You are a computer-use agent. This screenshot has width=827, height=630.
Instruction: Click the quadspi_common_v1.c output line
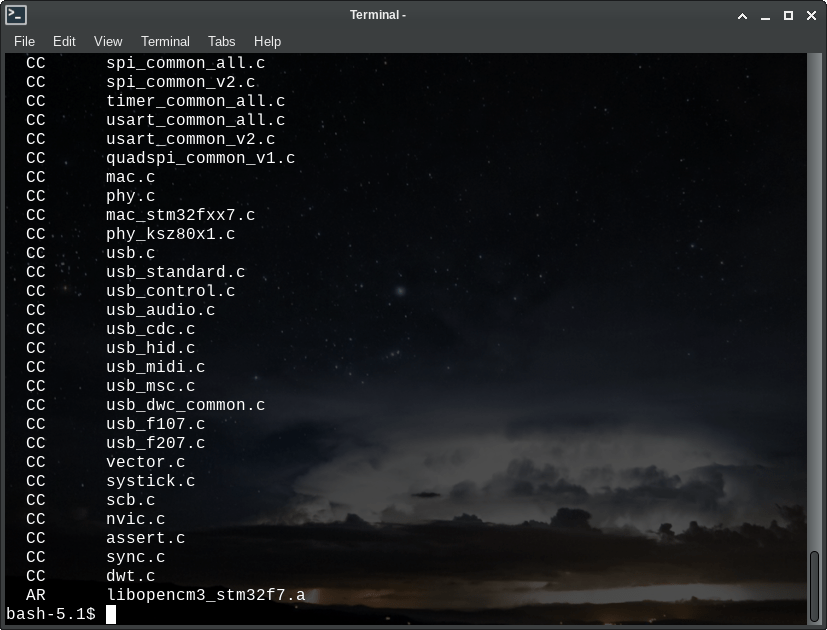(x=200, y=158)
